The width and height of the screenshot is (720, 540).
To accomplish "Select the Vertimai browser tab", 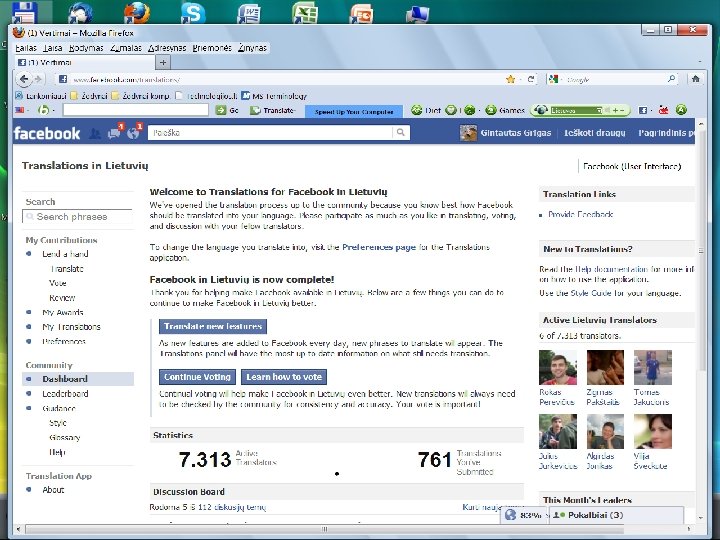I will click(84, 62).
